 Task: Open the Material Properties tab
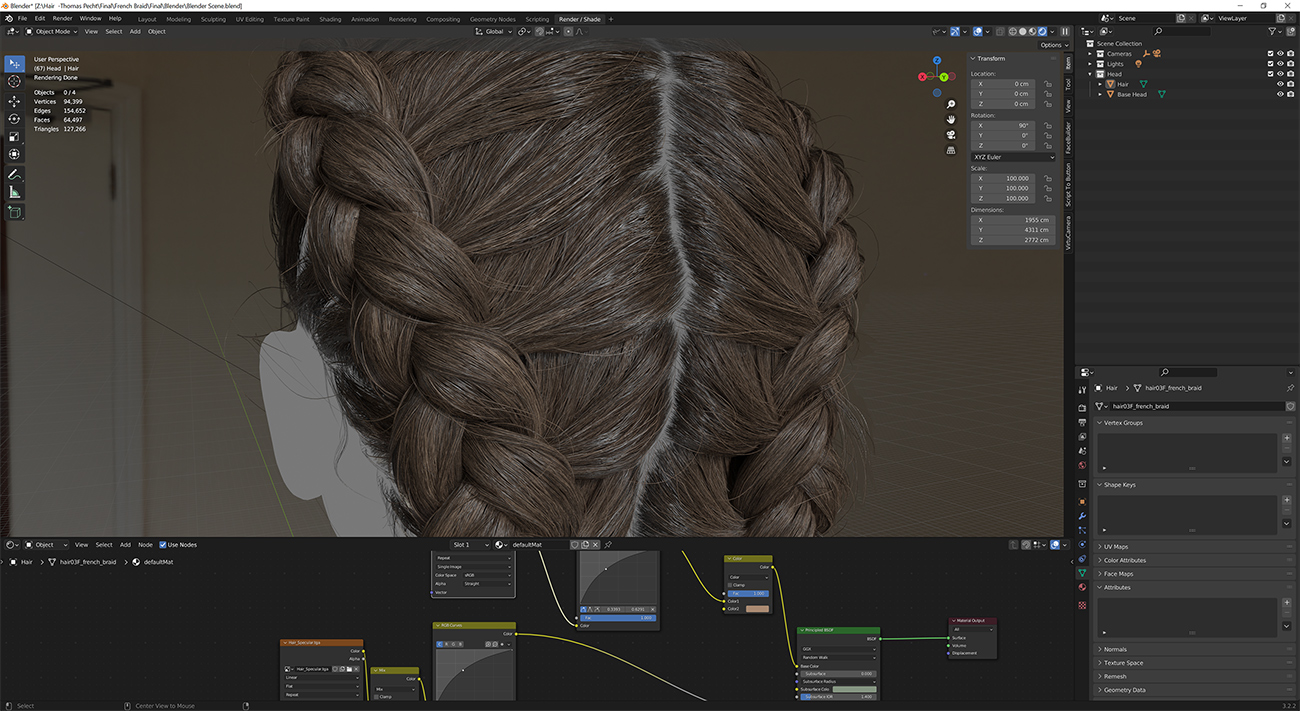pos(1082,585)
